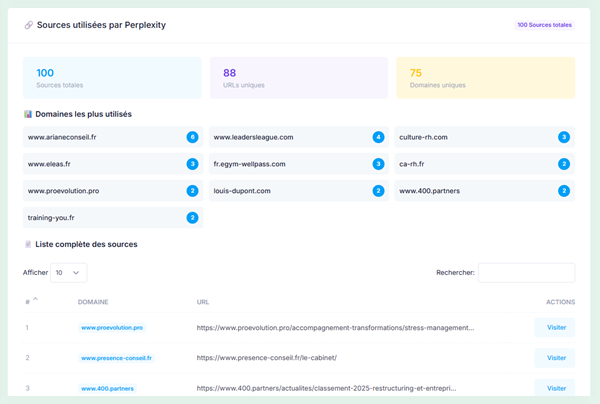Focus the Rechercher search field

pos(526,273)
